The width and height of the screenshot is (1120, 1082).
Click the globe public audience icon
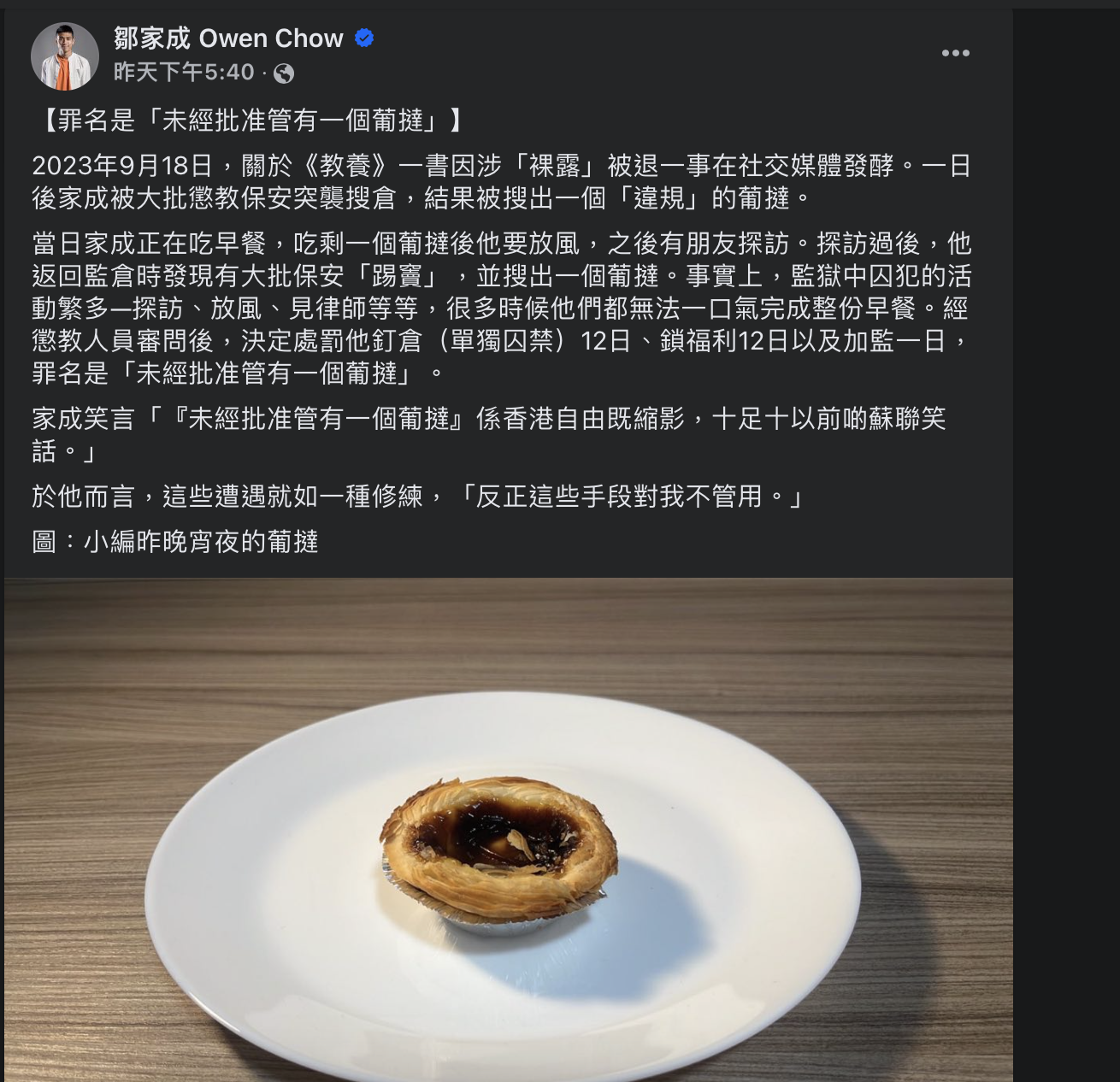[284, 74]
